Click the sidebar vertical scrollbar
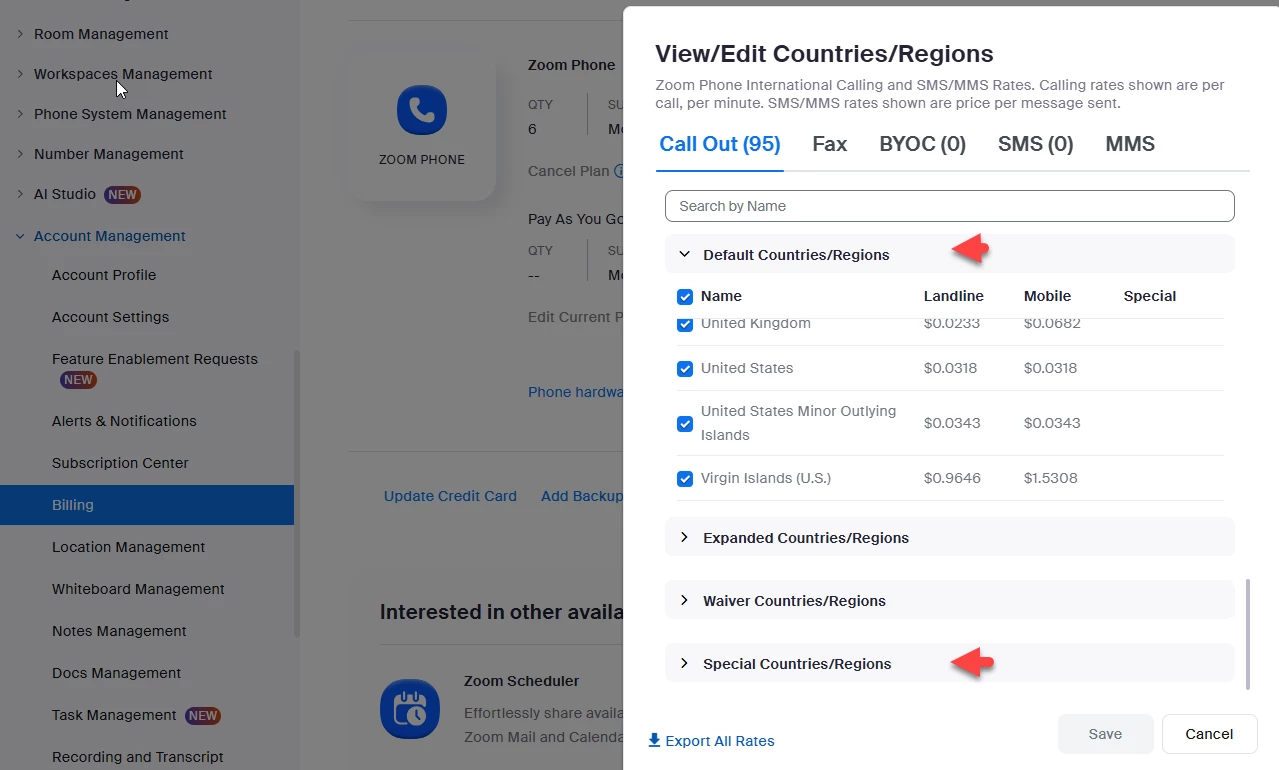This screenshot has height=770, width=1279. tap(297, 494)
